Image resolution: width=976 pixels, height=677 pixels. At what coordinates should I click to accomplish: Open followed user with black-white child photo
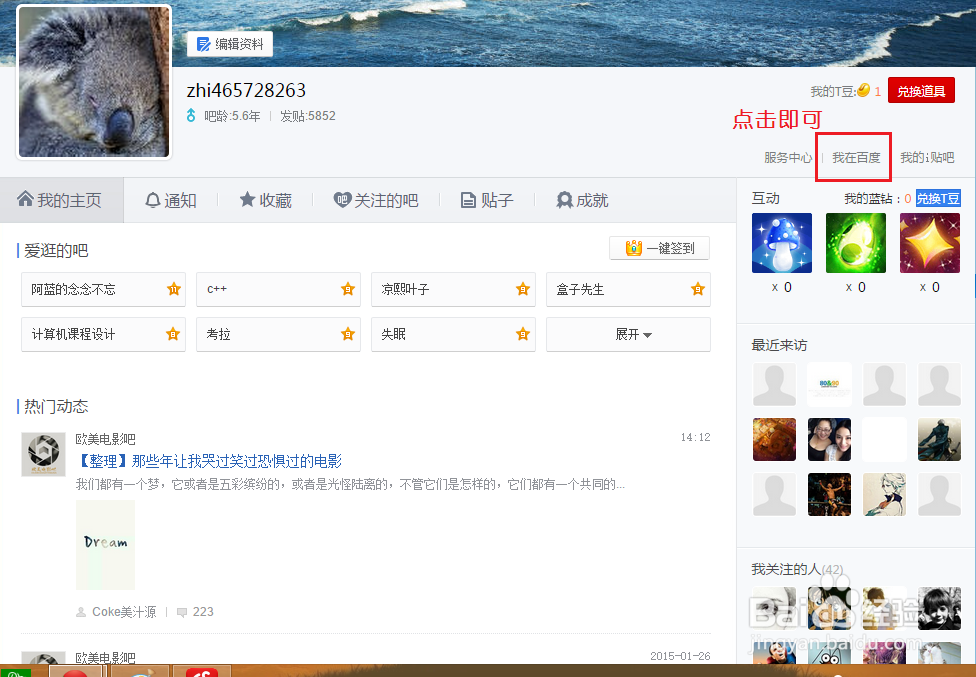click(939, 608)
